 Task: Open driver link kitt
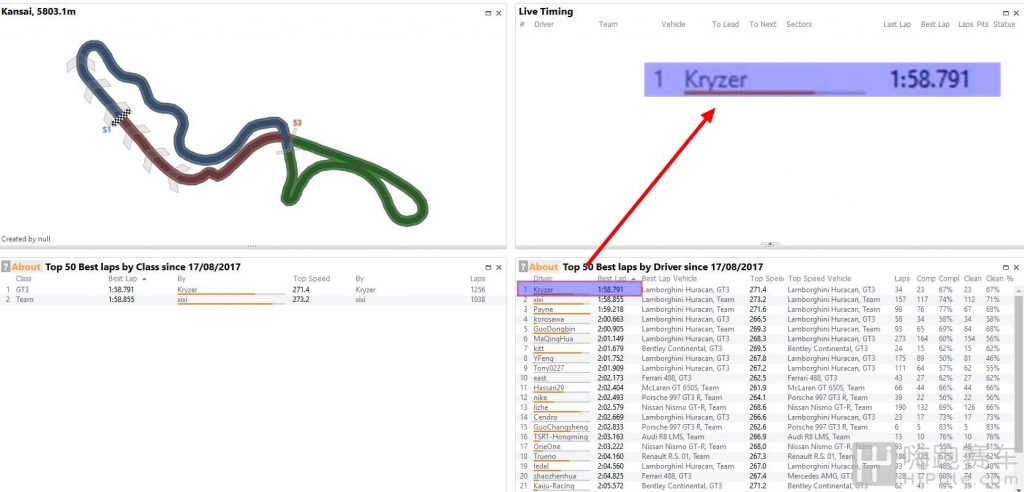(538, 348)
